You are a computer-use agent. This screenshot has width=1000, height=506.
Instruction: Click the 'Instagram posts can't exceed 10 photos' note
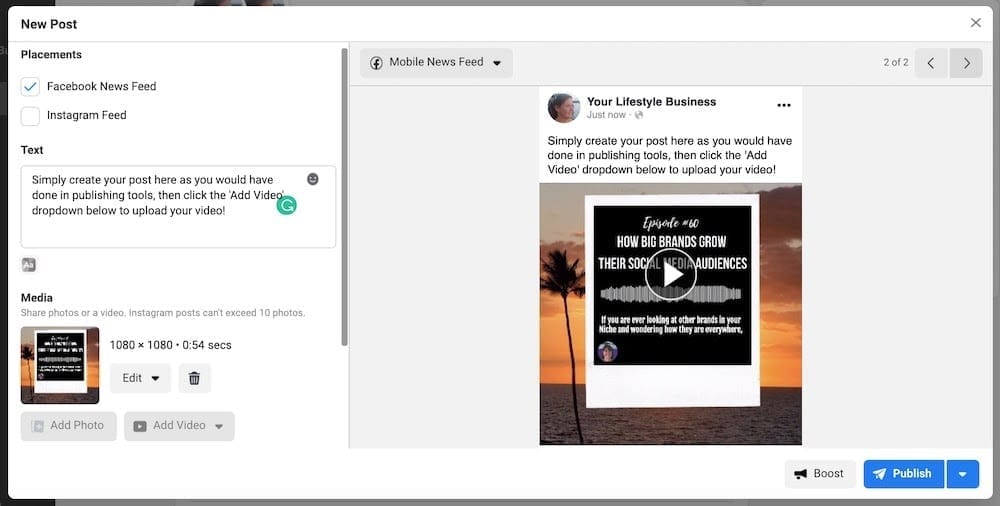pyautogui.click(x=217, y=313)
